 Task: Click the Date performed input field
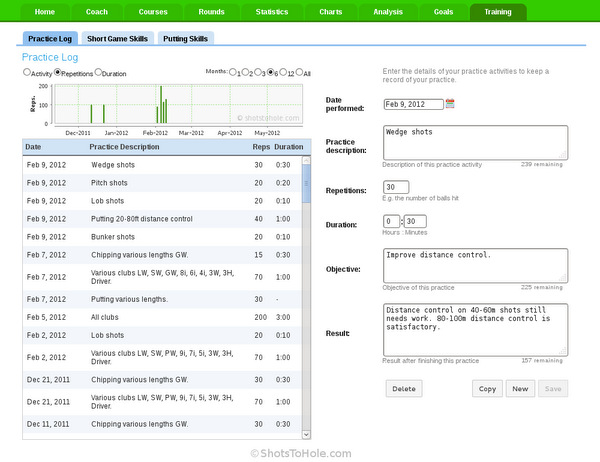coord(414,104)
